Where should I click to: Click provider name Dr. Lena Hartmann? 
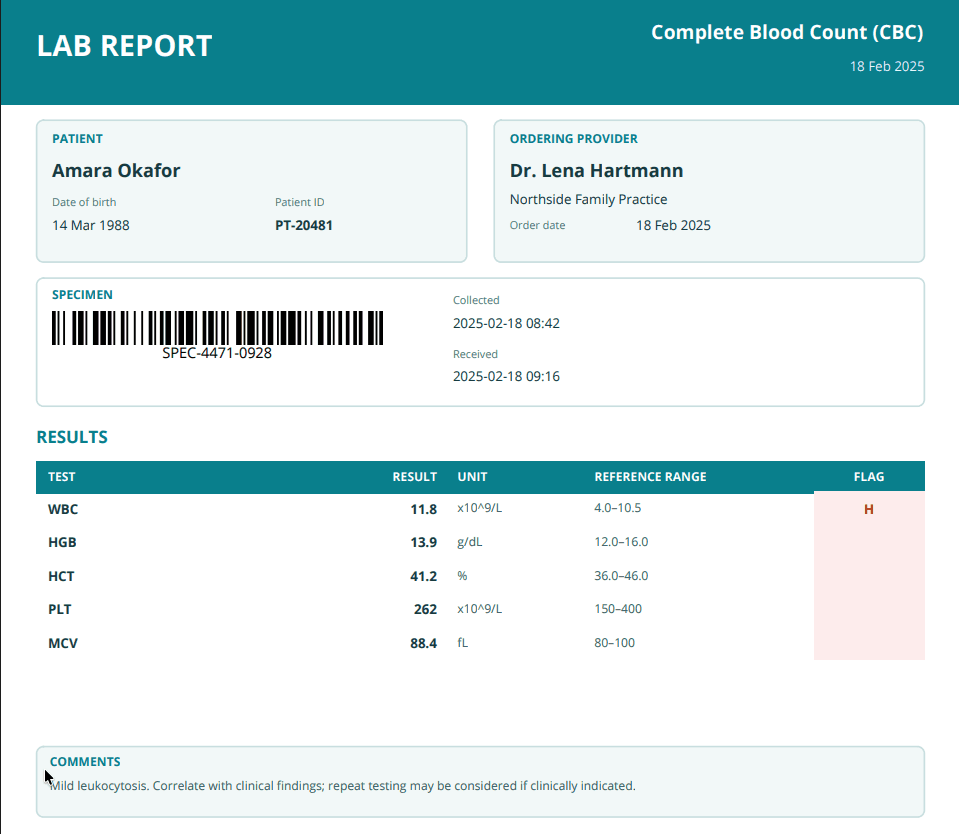coord(596,171)
